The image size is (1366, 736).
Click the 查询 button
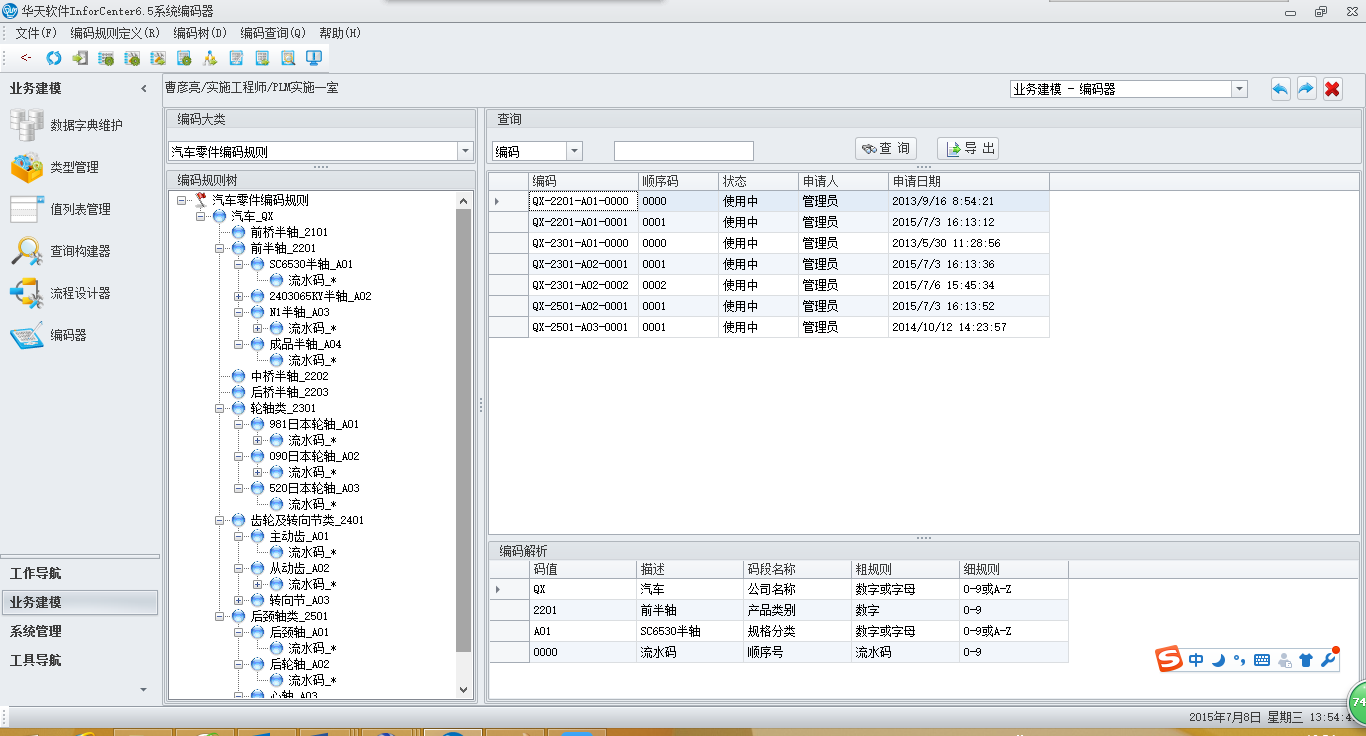pos(884,148)
